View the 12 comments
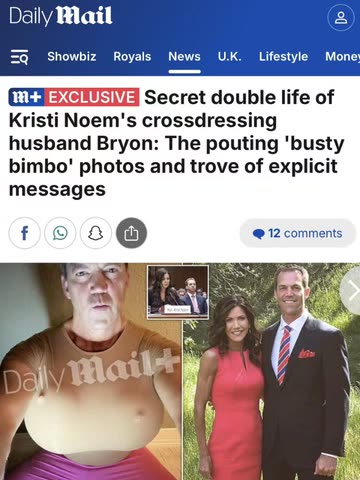This screenshot has width=360, height=480. point(298,233)
